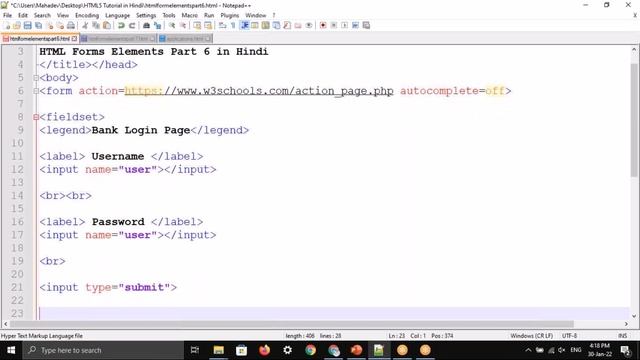The height and width of the screenshot is (360, 640).
Task: Open the Plugins menu
Action: pos(229,15)
